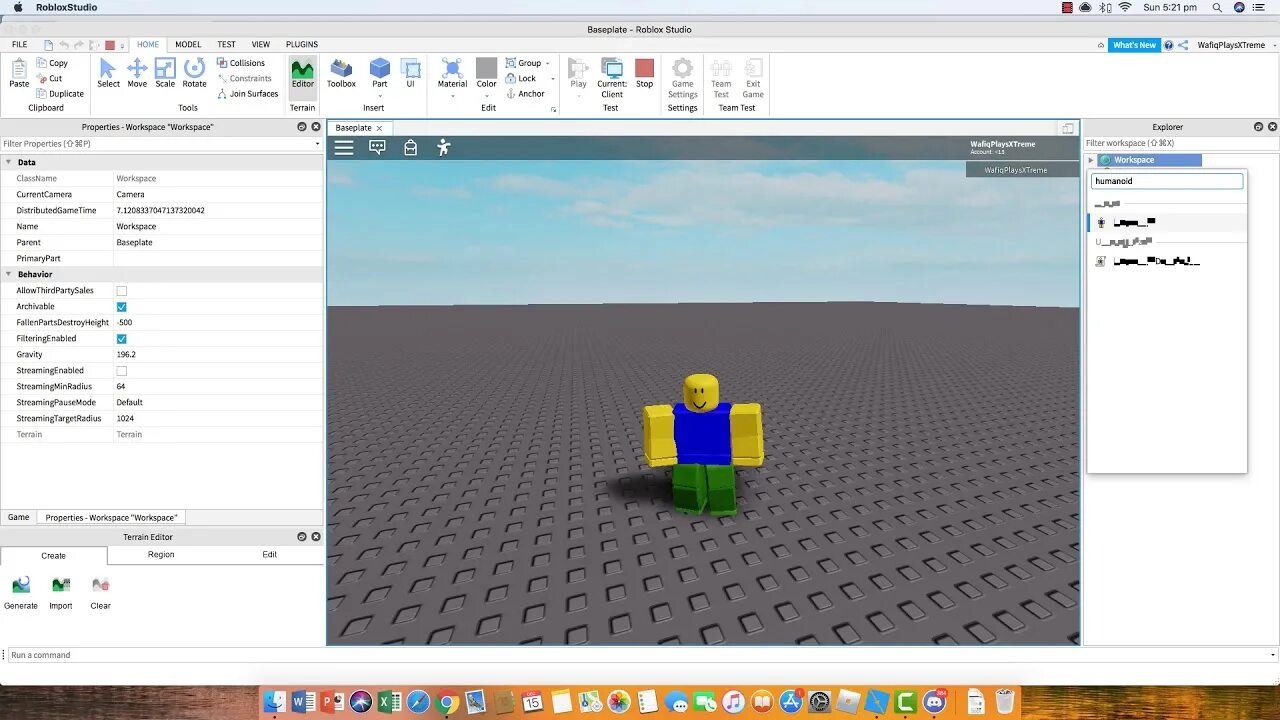
Task: Open the Part dropdown arrow
Action: click(380, 96)
